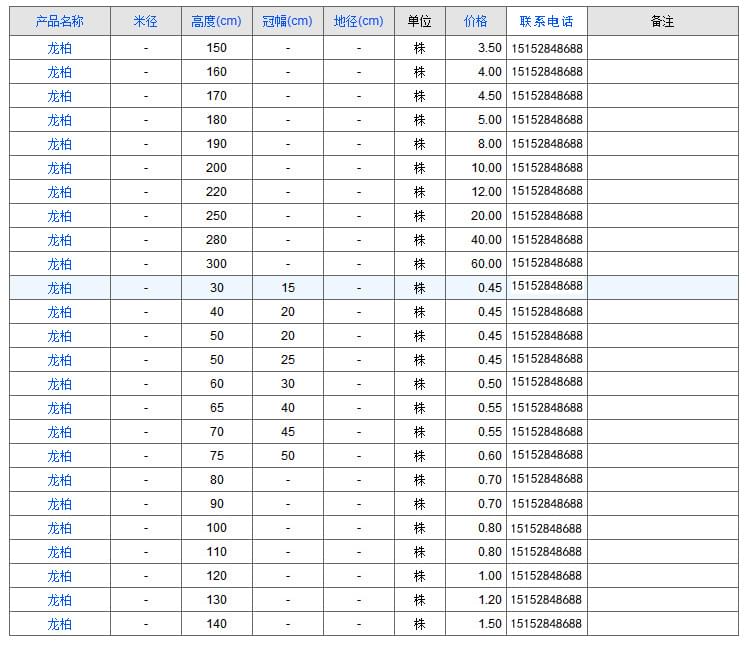
Task: Open 龙柏 link in the 220 height row
Action: [60, 192]
